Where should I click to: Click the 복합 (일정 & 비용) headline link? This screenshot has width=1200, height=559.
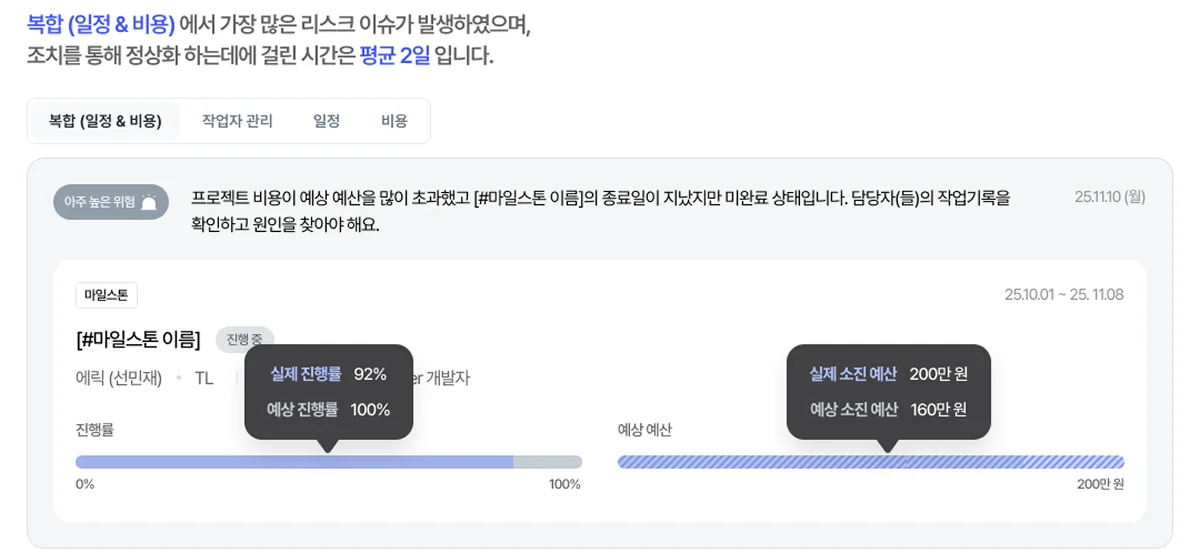coord(101,26)
